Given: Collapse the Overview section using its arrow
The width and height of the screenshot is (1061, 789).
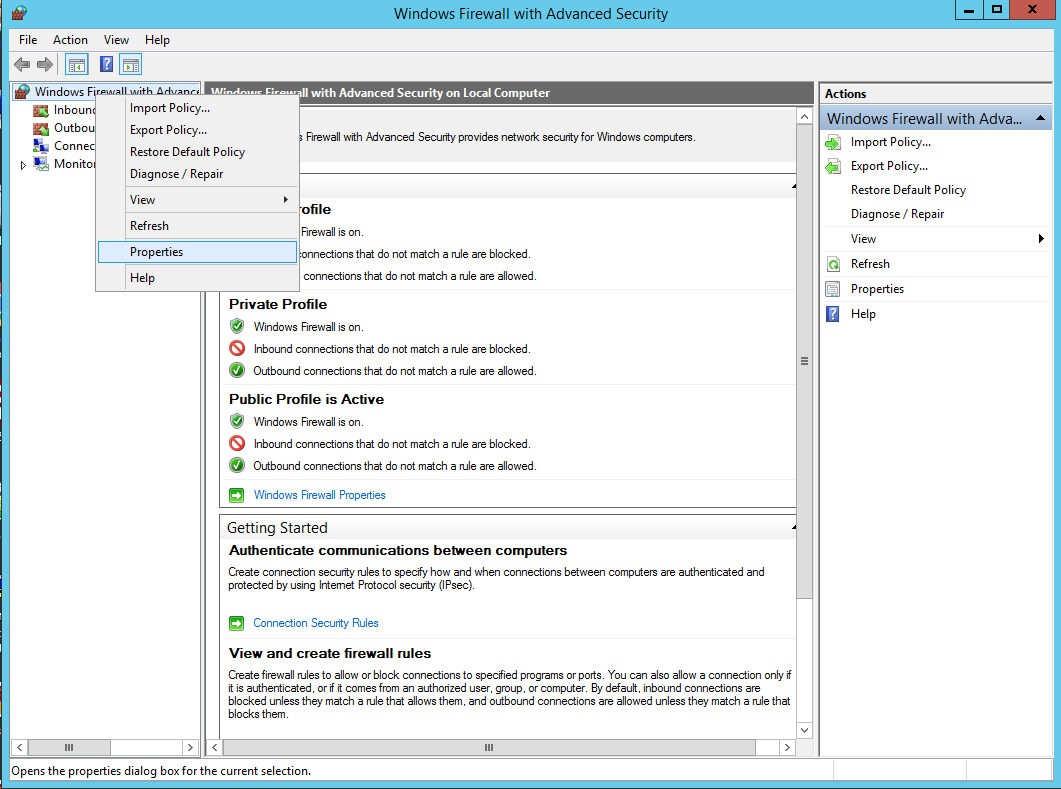Looking at the screenshot, I should [x=794, y=186].
